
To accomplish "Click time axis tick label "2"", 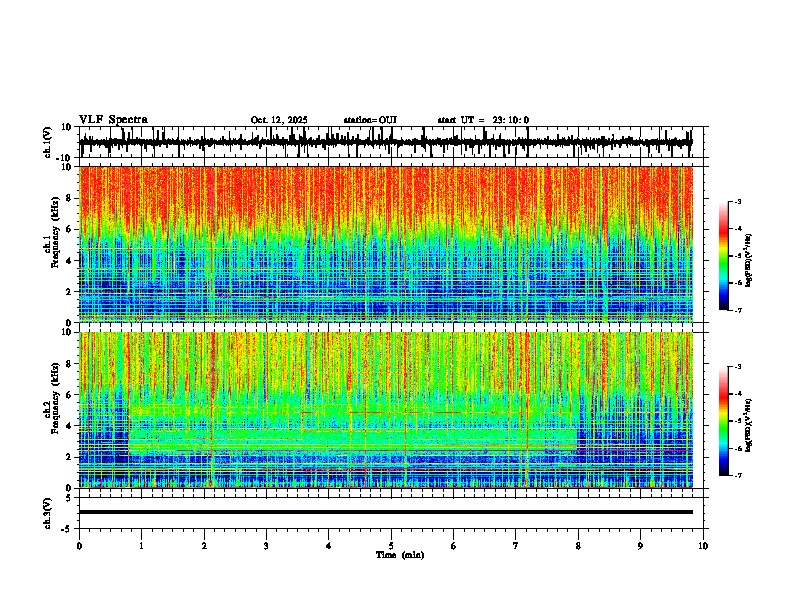I will 204,546.
